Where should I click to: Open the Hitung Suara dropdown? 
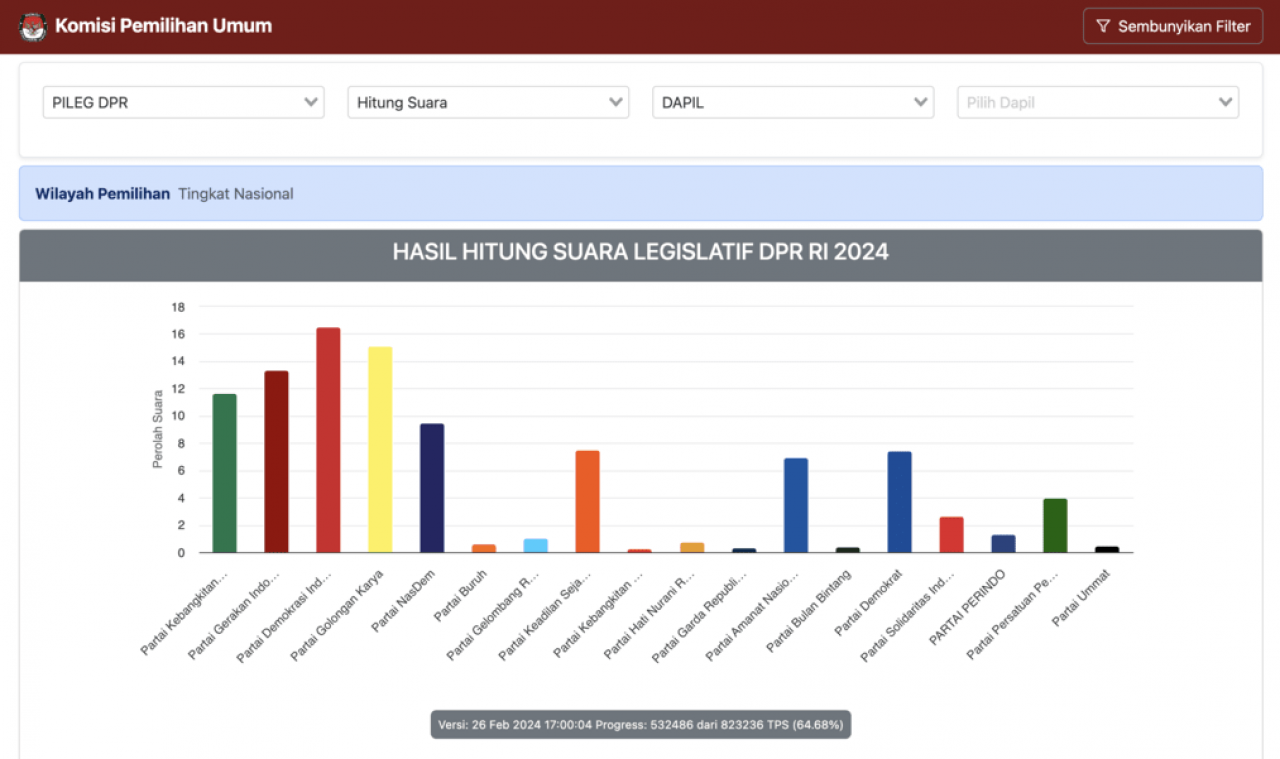[x=488, y=102]
